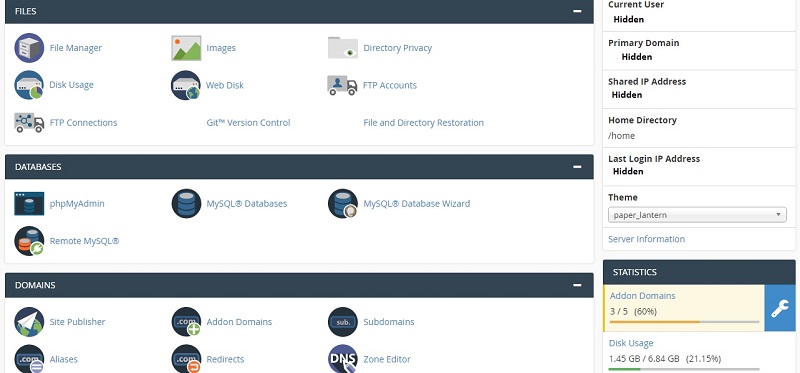Open the File Manager link

(x=76, y=48)
